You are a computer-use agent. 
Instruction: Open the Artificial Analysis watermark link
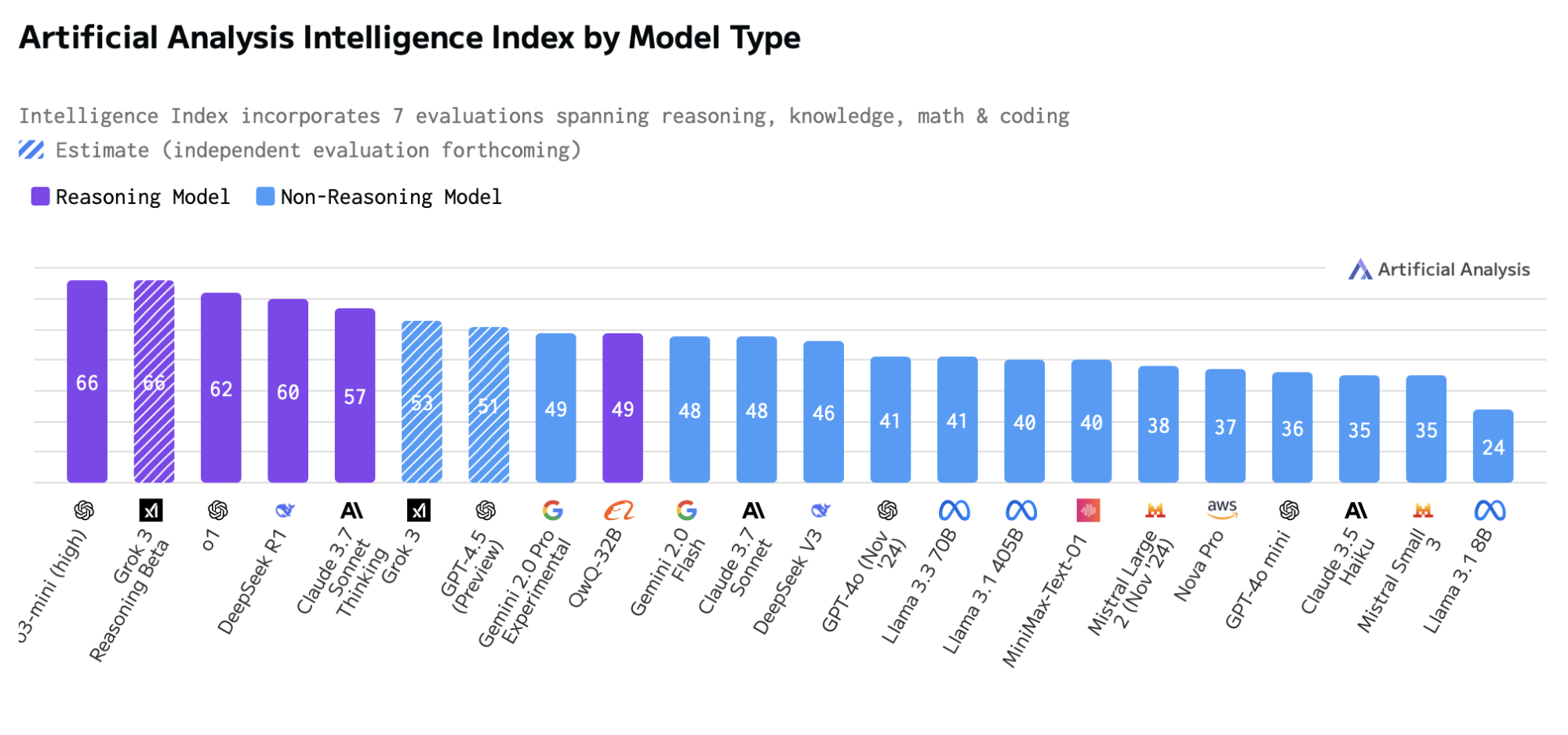(1439, 270)
